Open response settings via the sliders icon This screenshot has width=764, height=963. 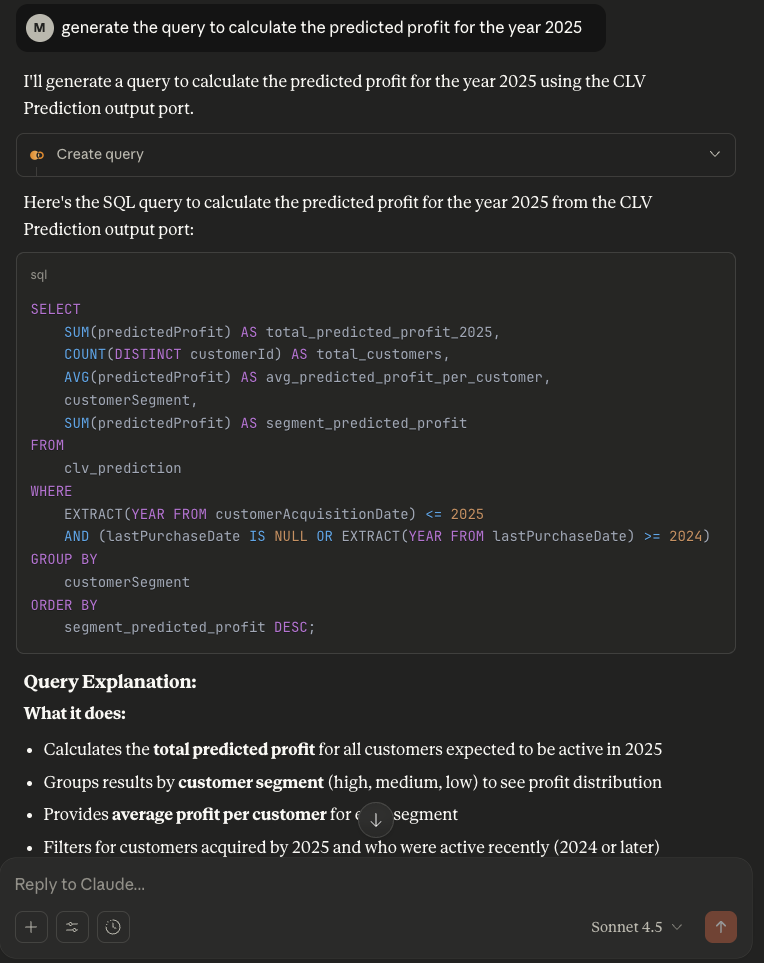[x=72, y=927]
